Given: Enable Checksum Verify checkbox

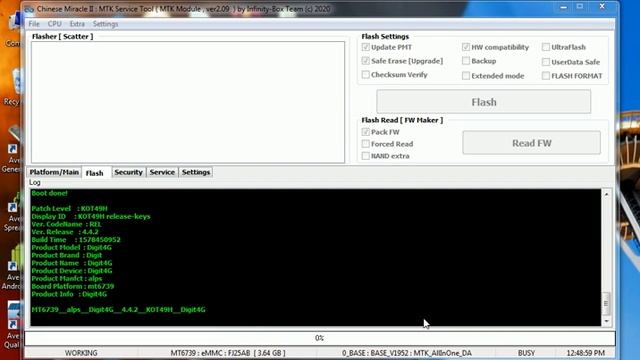Looking at the screenshot, I should tap(366, 75).
